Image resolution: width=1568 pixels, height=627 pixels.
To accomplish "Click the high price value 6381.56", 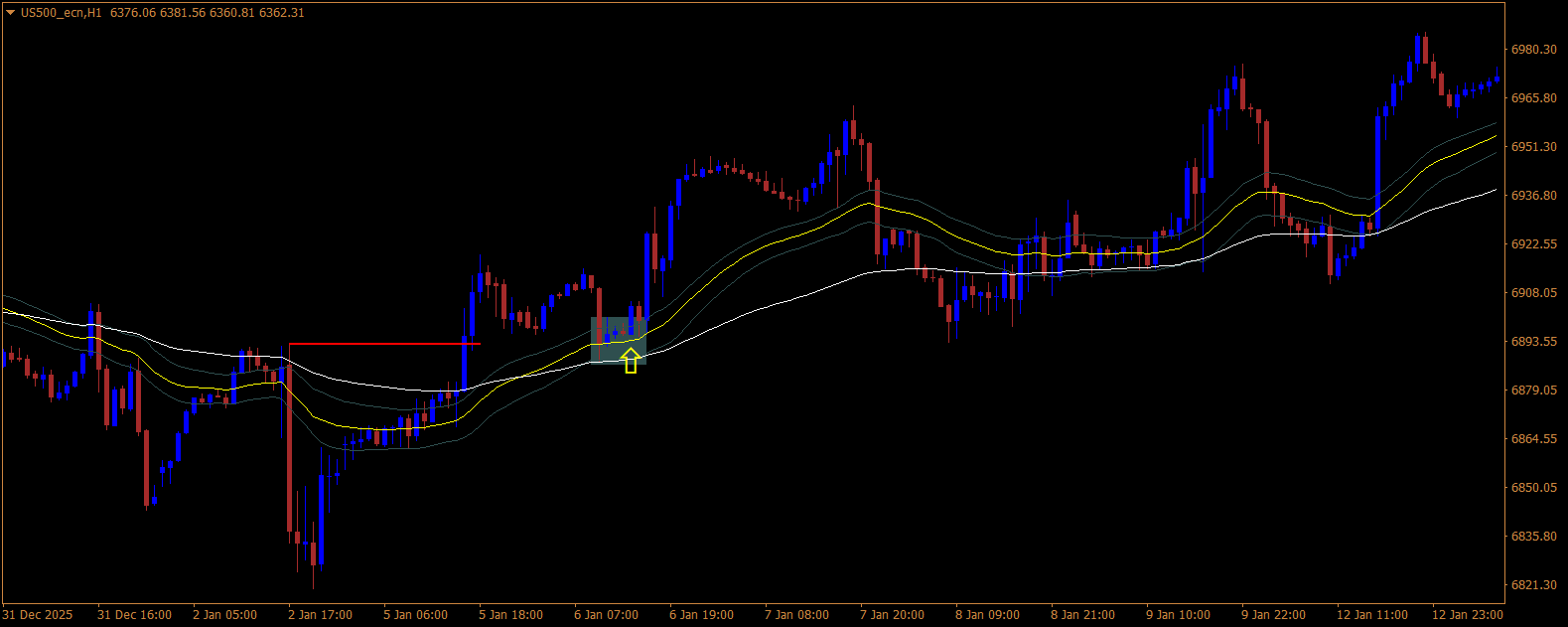I will [183, 13].
